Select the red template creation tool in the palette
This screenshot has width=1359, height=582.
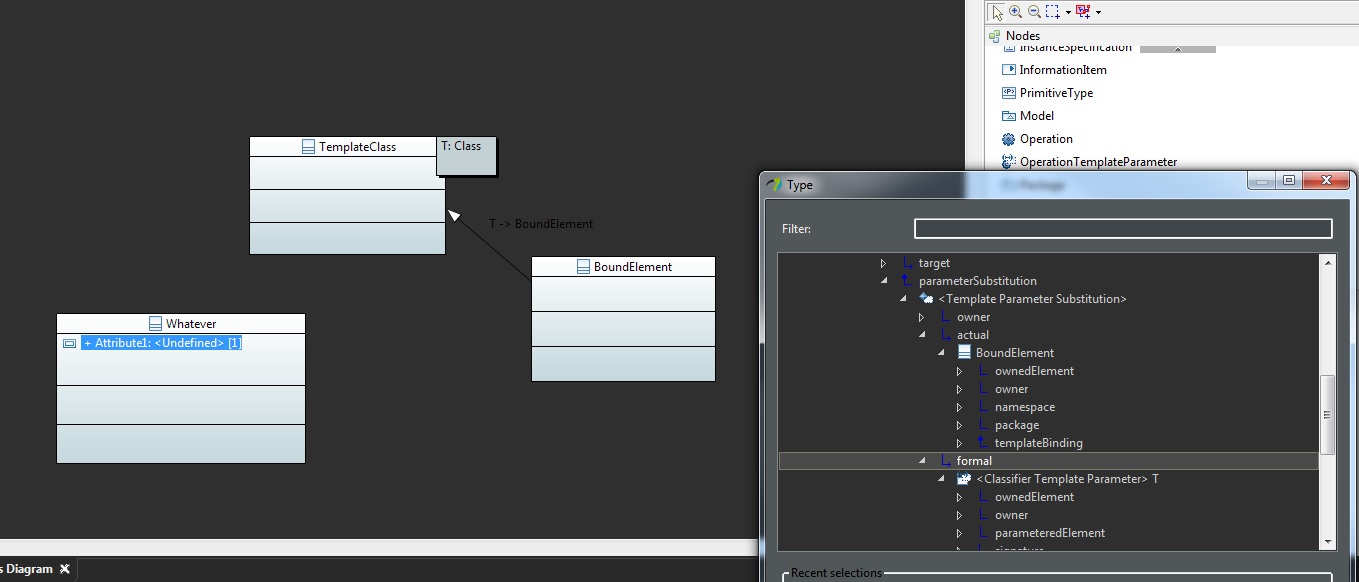(x=1083, y=12)
